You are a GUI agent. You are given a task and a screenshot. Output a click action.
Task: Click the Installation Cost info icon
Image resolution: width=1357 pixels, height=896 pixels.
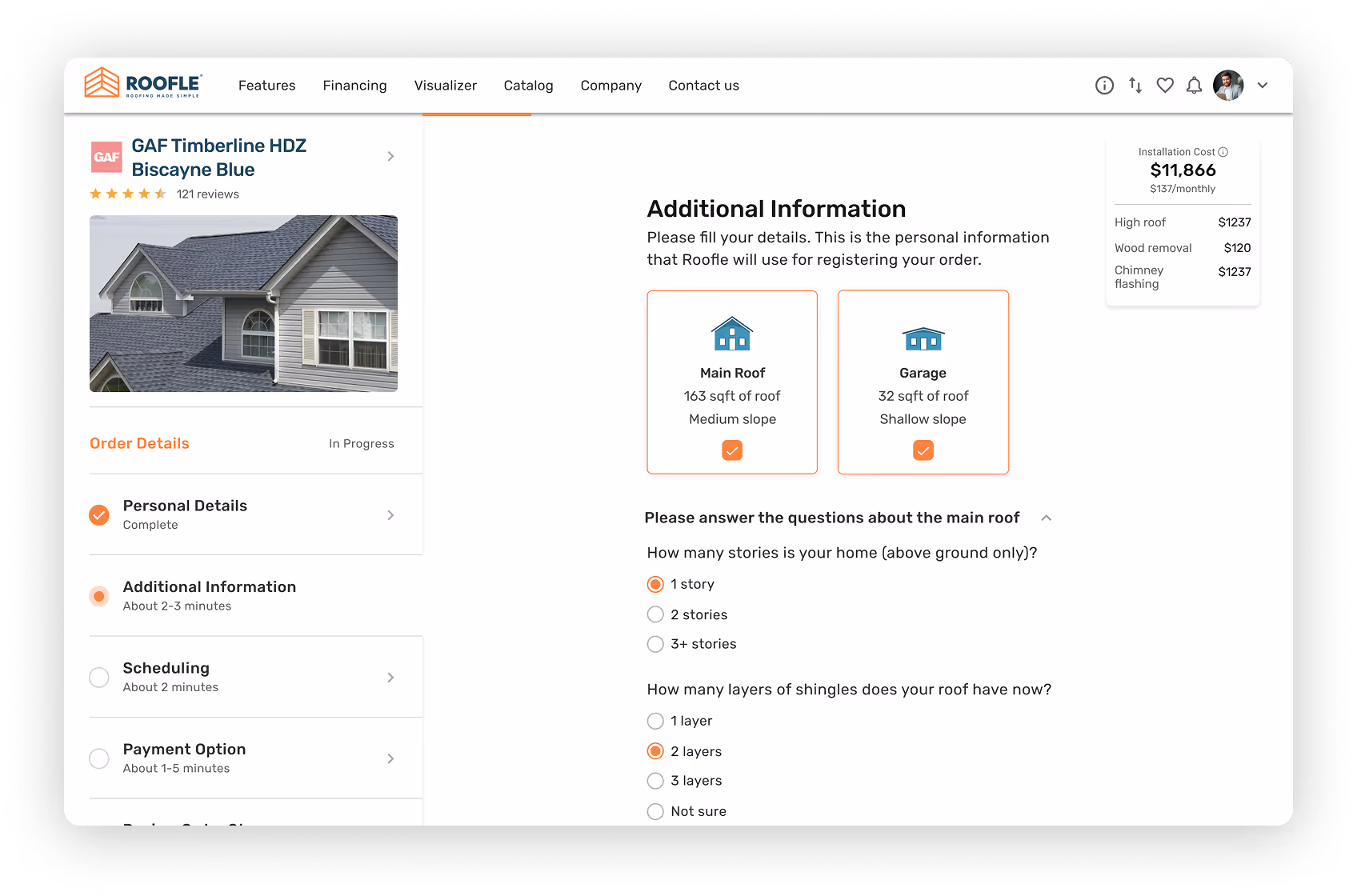tap(1223, 152)
